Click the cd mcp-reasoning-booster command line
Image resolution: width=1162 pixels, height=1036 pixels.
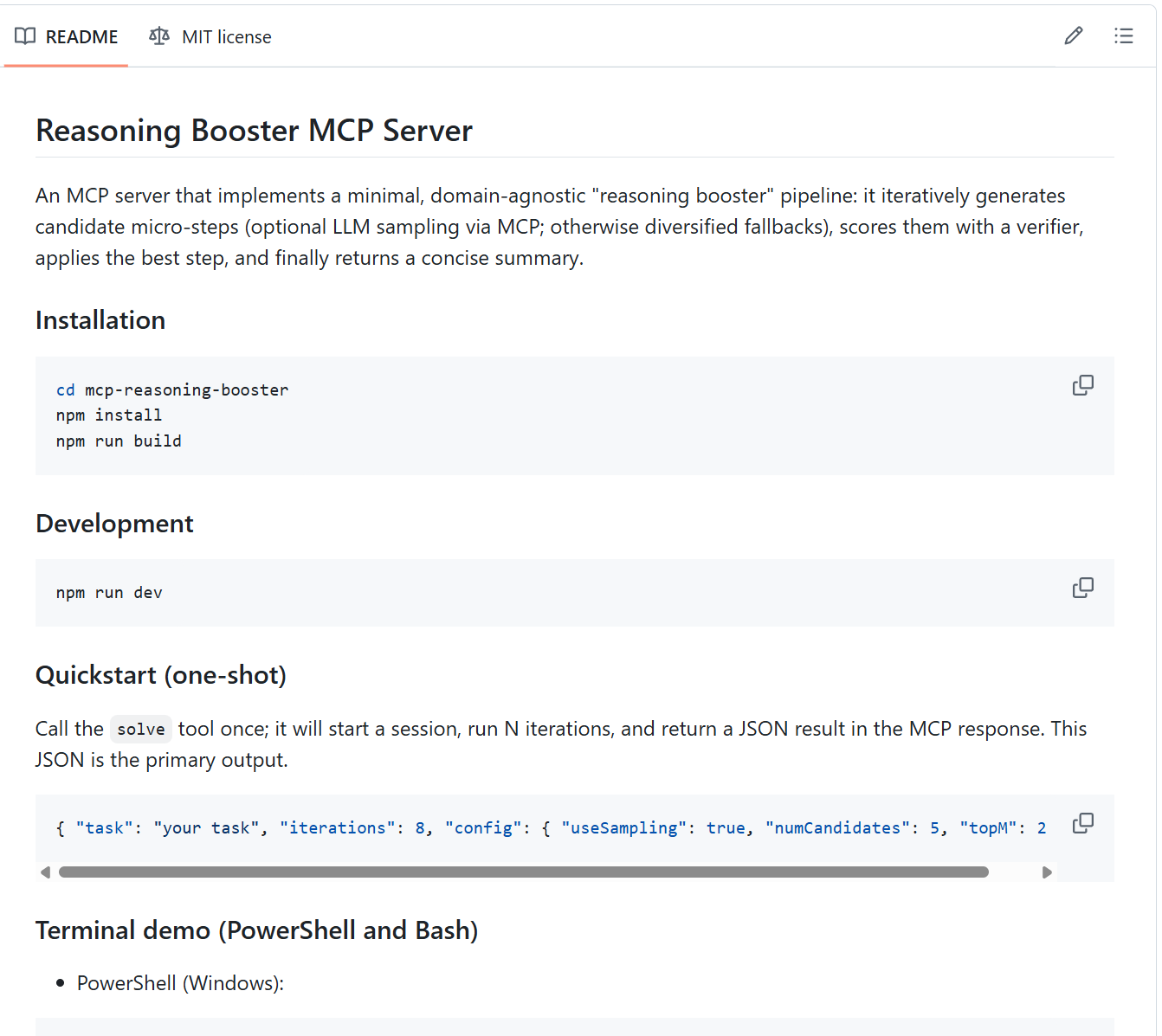[171, 389]
